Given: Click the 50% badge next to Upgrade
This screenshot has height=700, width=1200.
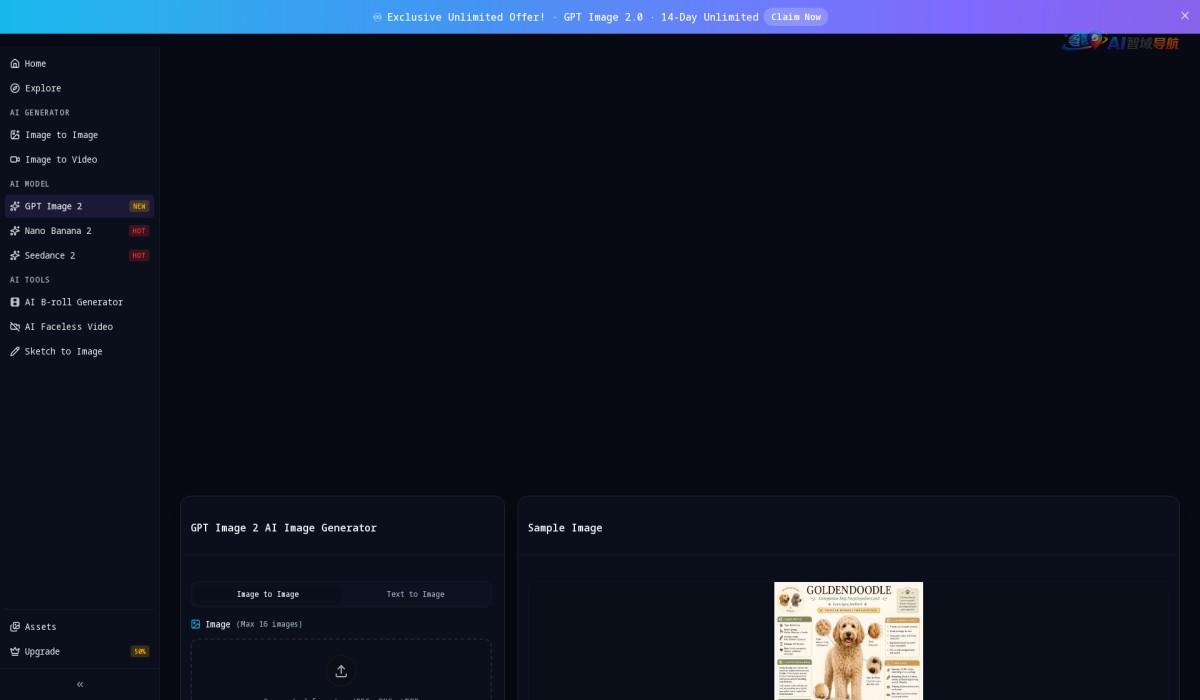Looking at the screenshot, I should click(140, 652).
